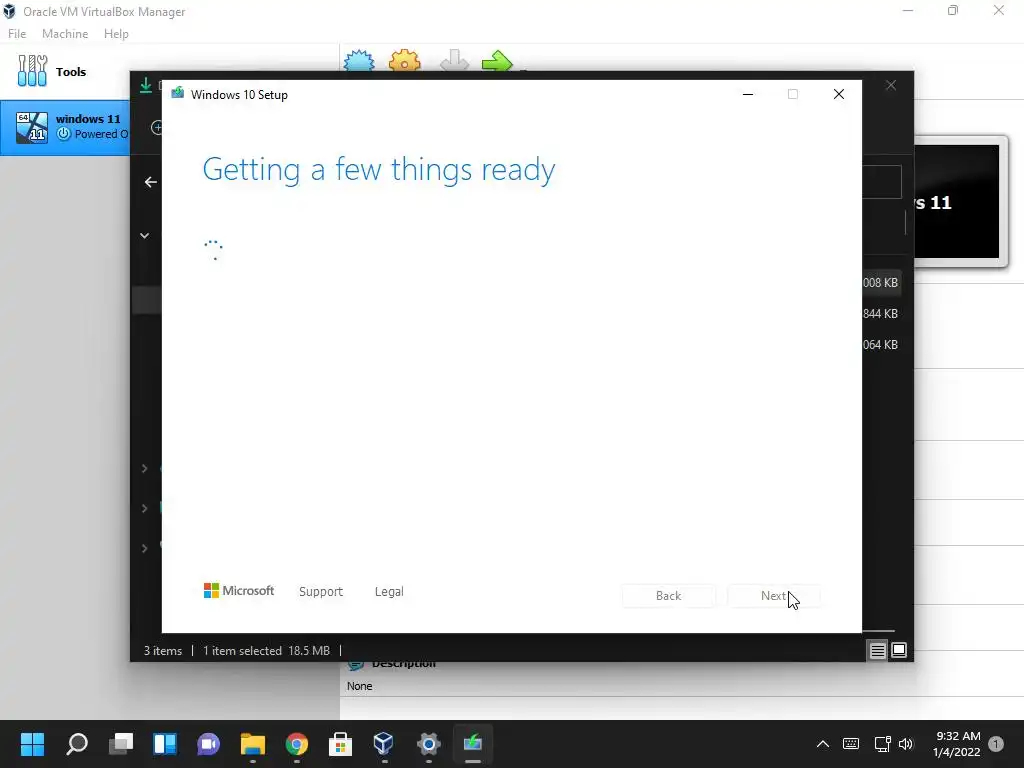The width and height of the screenshot is (1024, 768).
Task: Click the Discard gray arrow toolbar icon
Action: coord(455,61)
